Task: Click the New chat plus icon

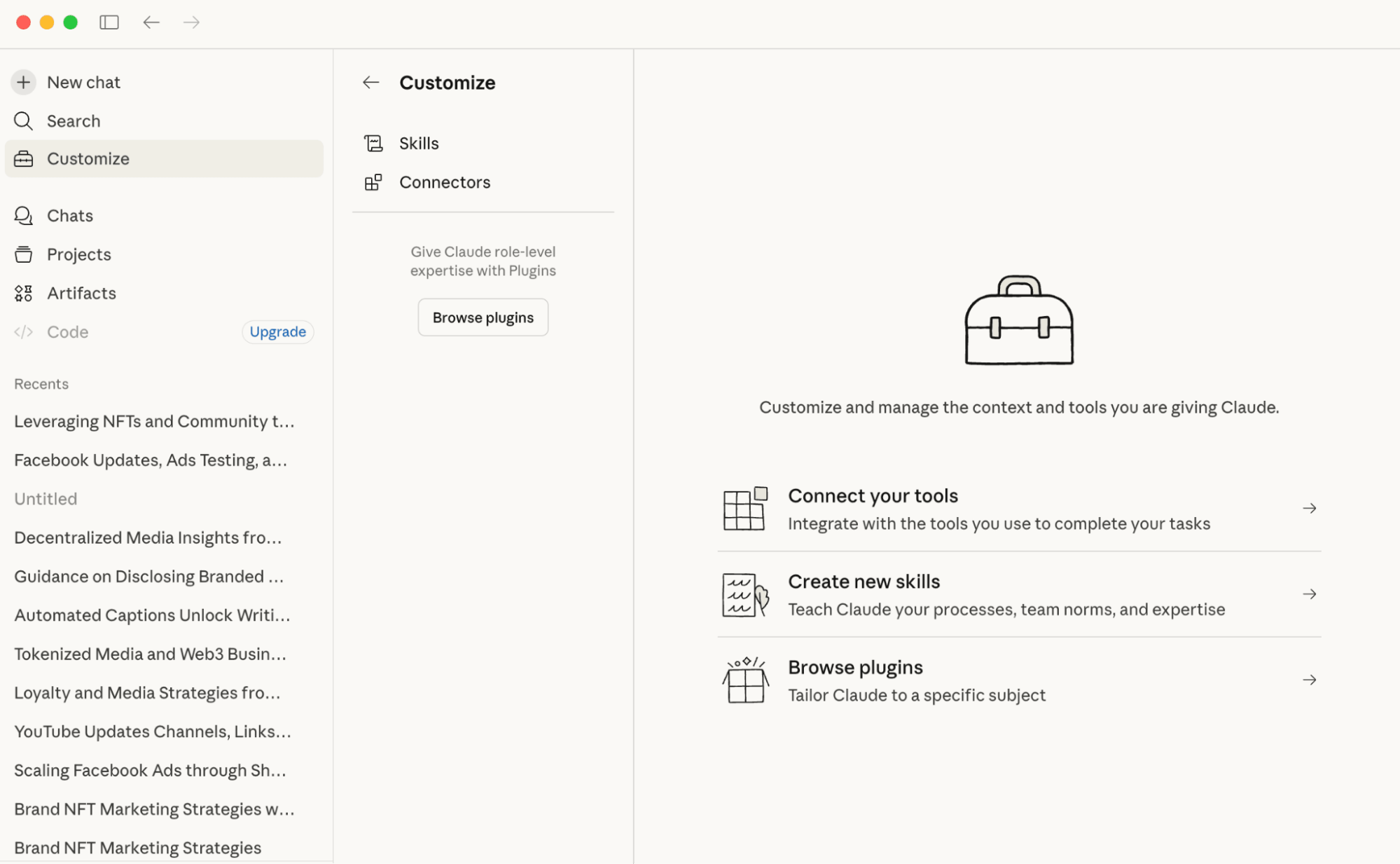Action: [x=23, y=82]
